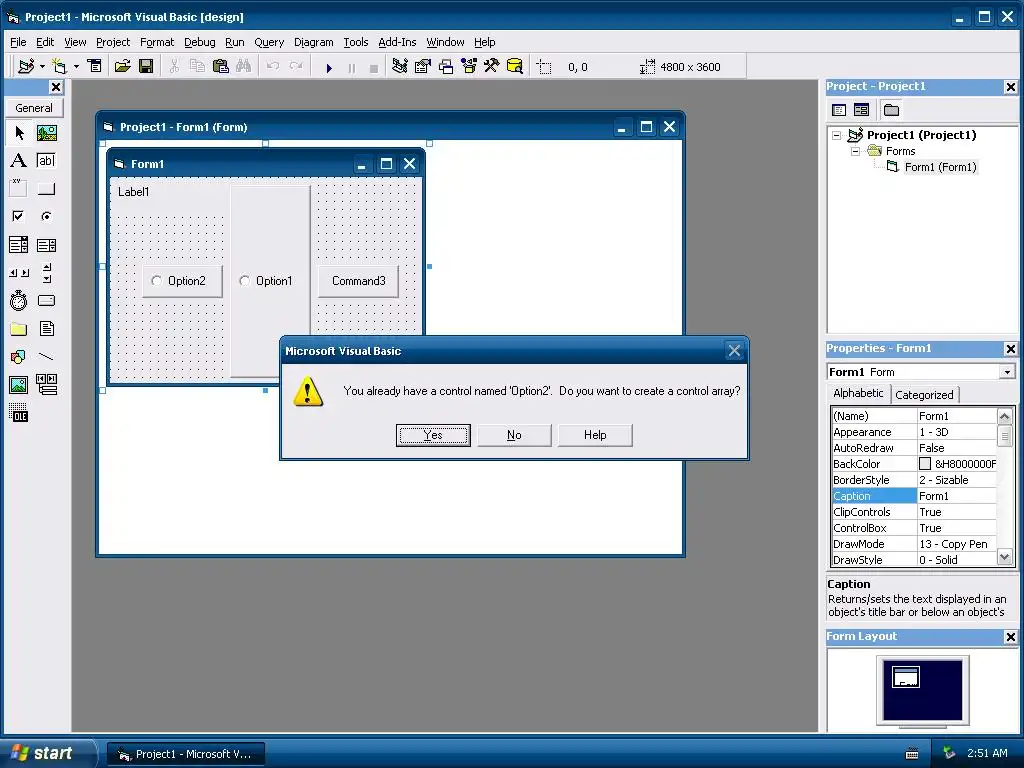
Task: Open the Form Layout Window toolbar icon
Action: [x=446, y=67]
